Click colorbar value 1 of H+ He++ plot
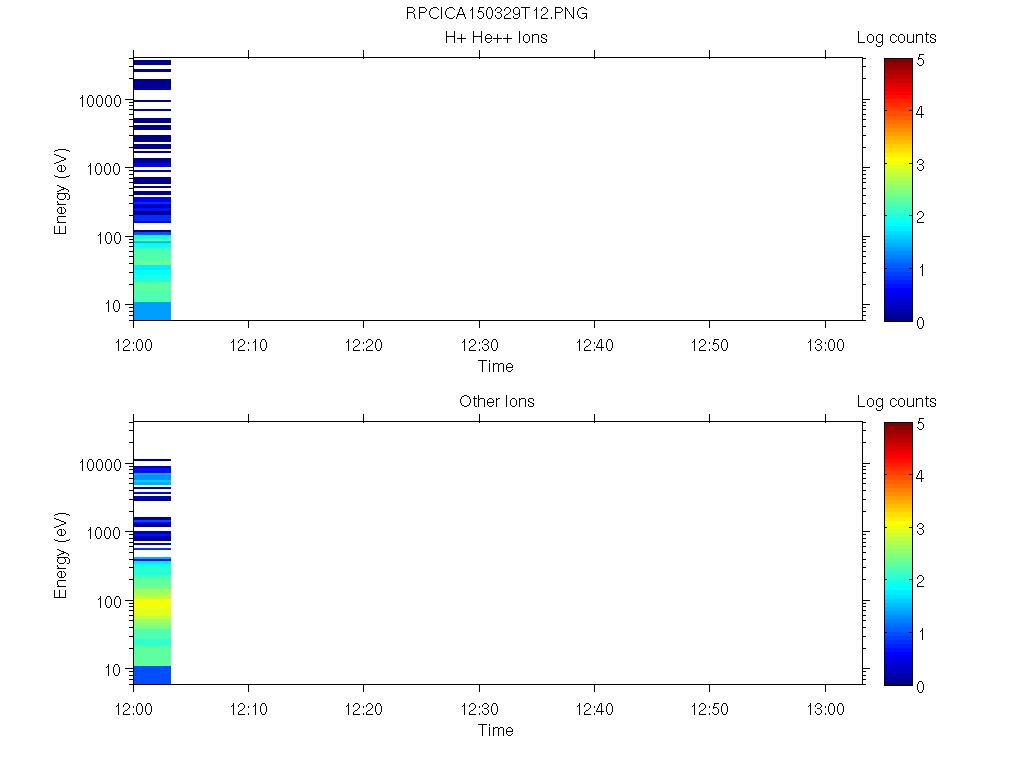This screenshot has width=1024, height=768. point(921,270)
